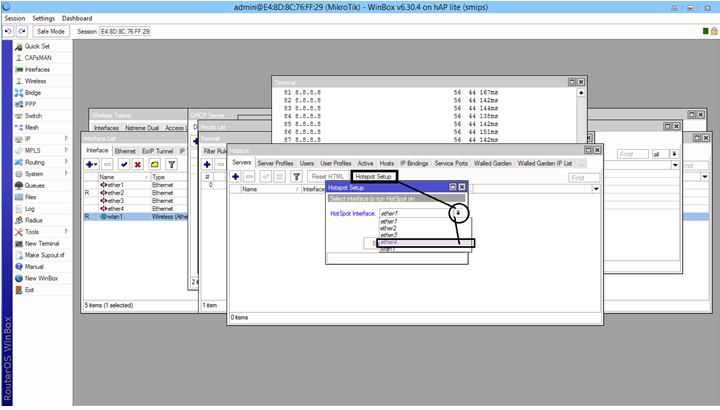Select ether2 row in Interface List
The width and height of the screenshot is (720, 410).
click(x=135, y=193)
